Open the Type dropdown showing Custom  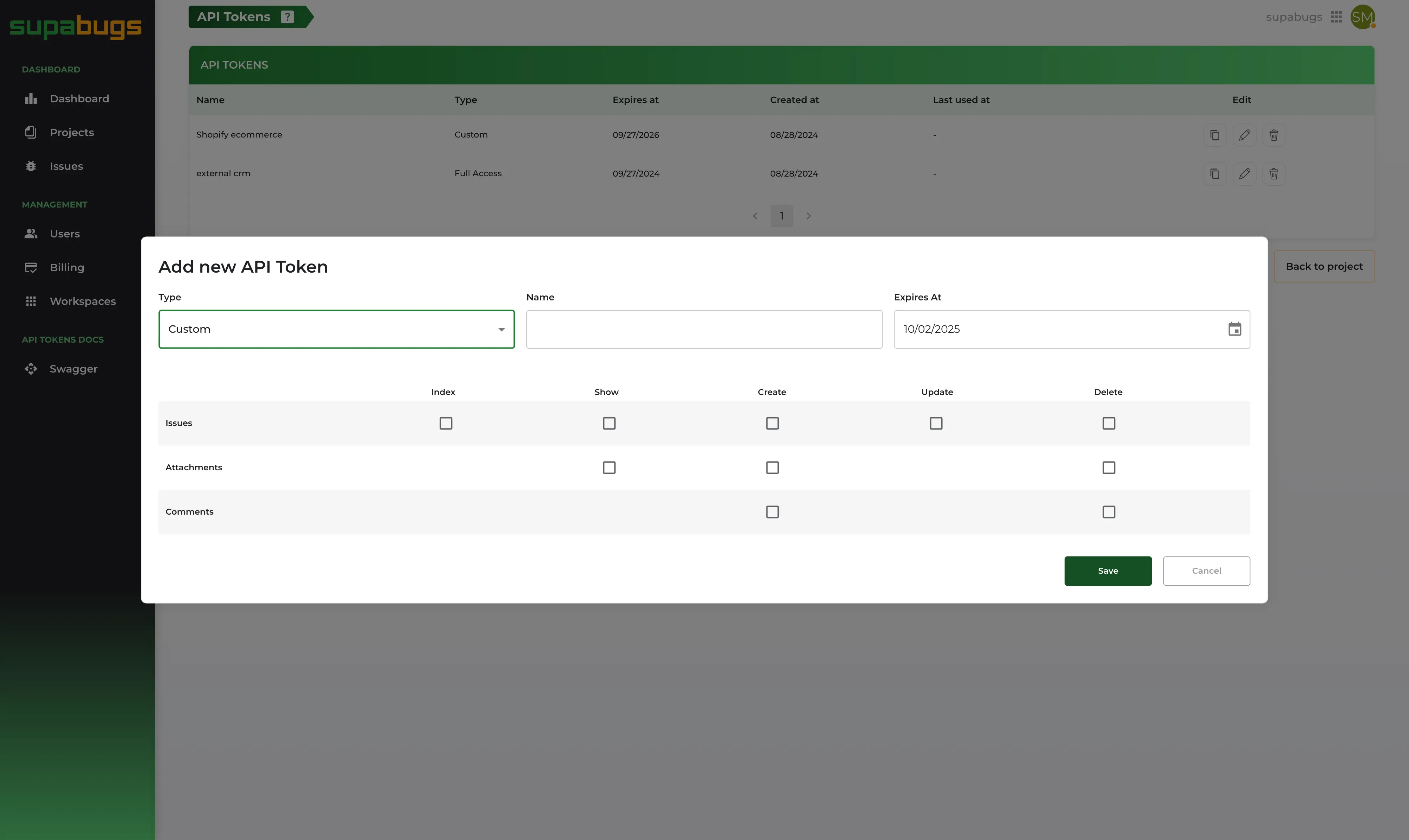pyautogui.click(x=336, y=329)
